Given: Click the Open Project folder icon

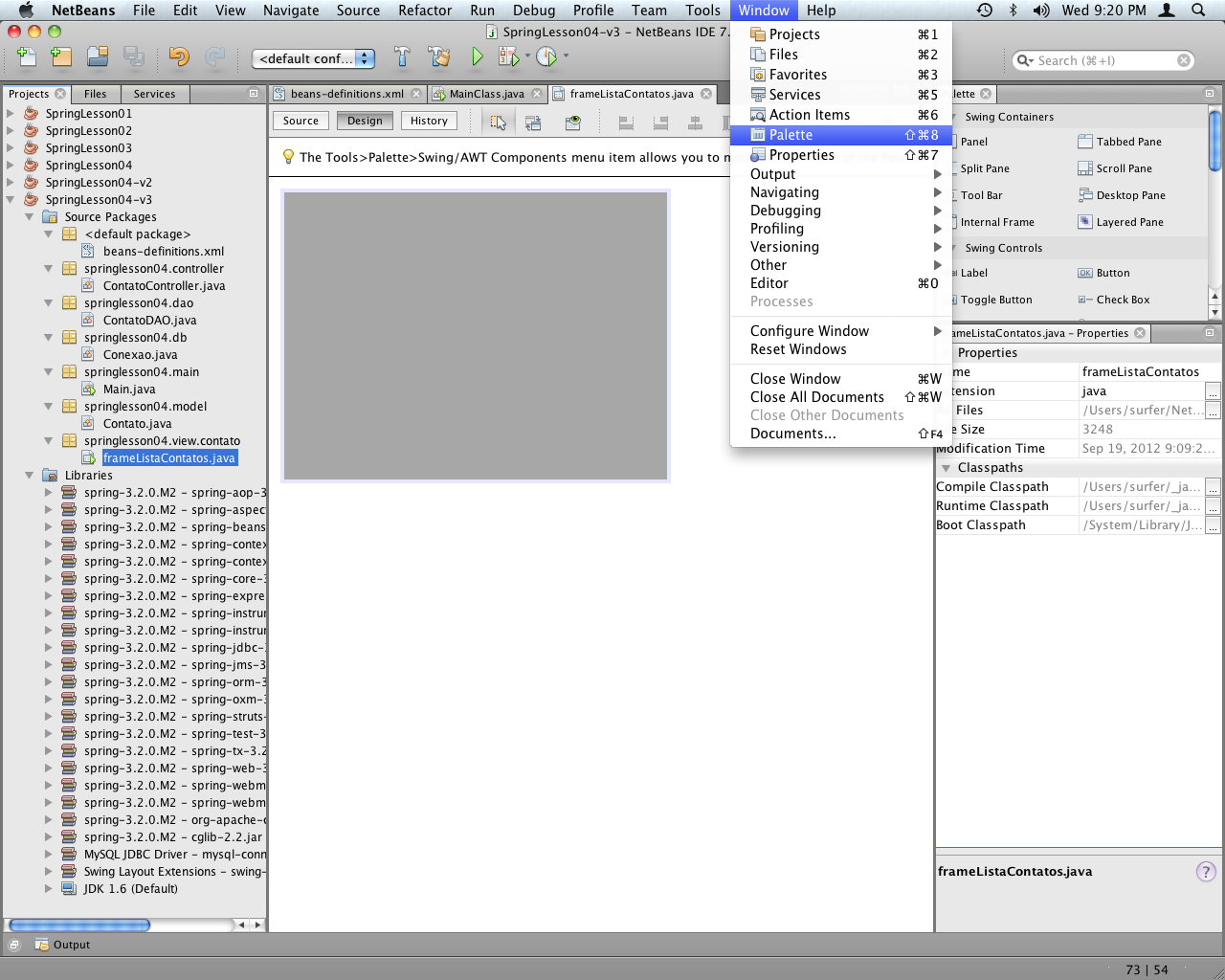Looking at the screenshot, I should [x=98, y=57].
